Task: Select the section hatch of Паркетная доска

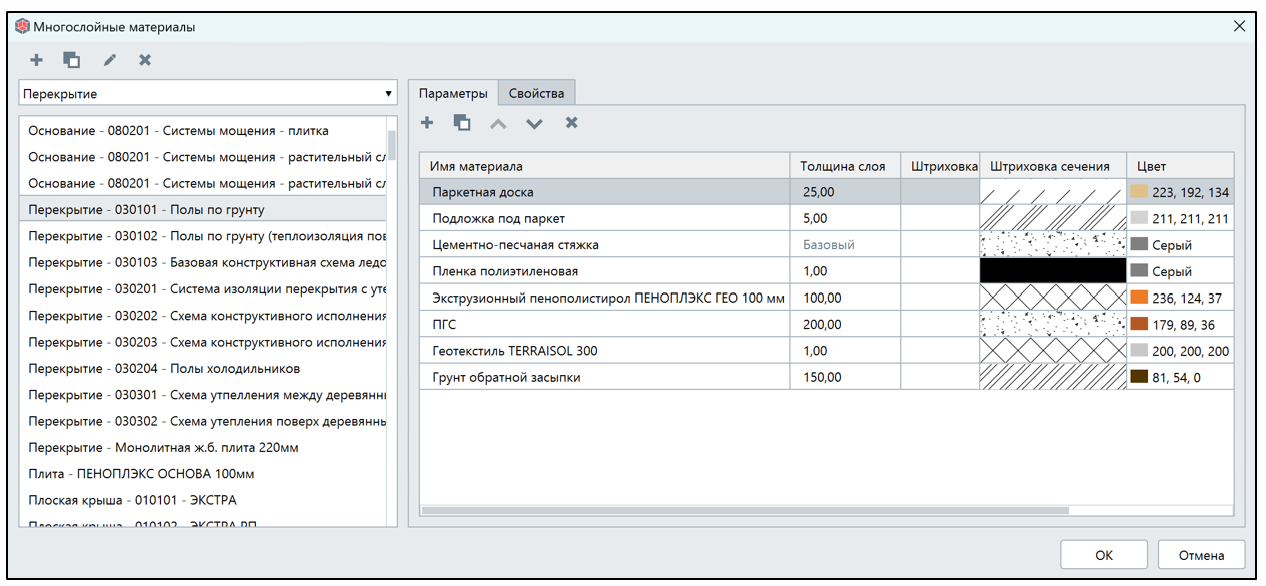Action: point(1052,192)
